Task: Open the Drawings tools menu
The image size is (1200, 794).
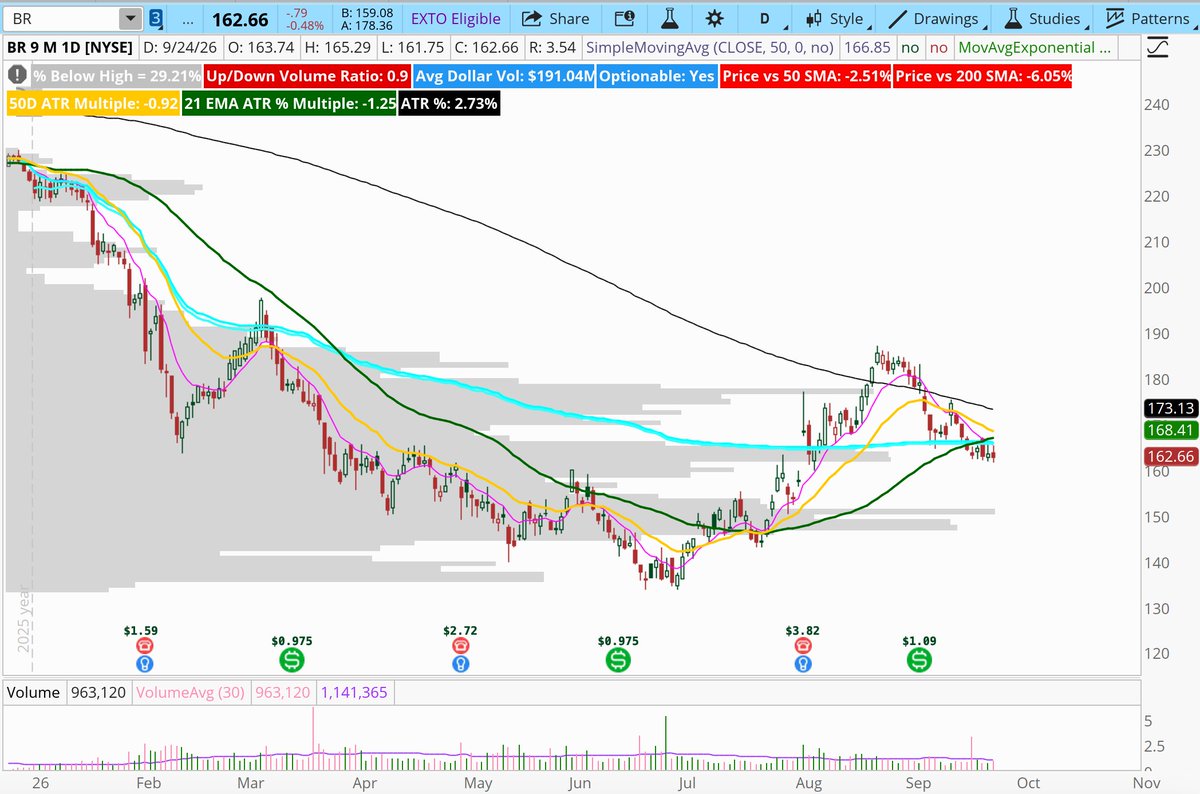Action: point(937,18)
